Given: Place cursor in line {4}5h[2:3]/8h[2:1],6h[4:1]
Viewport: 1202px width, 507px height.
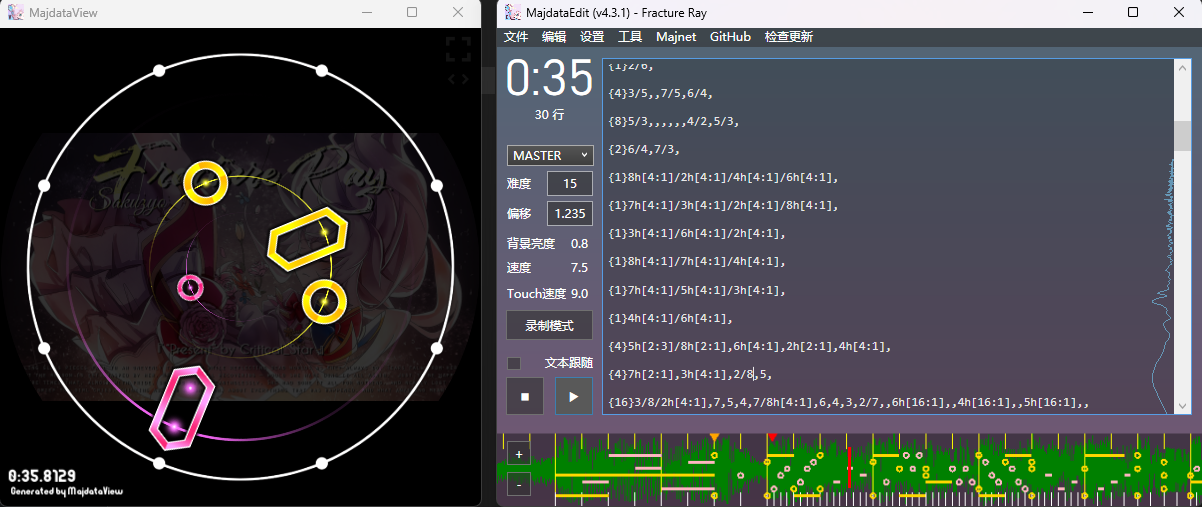Looking at the screenshot, I should [749, 346].
